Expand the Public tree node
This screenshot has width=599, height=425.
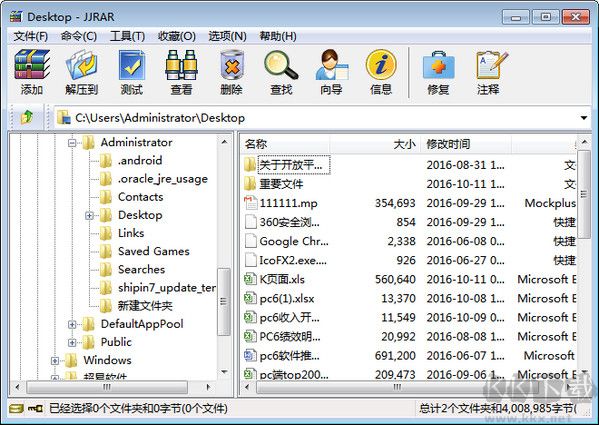point(72,343)
